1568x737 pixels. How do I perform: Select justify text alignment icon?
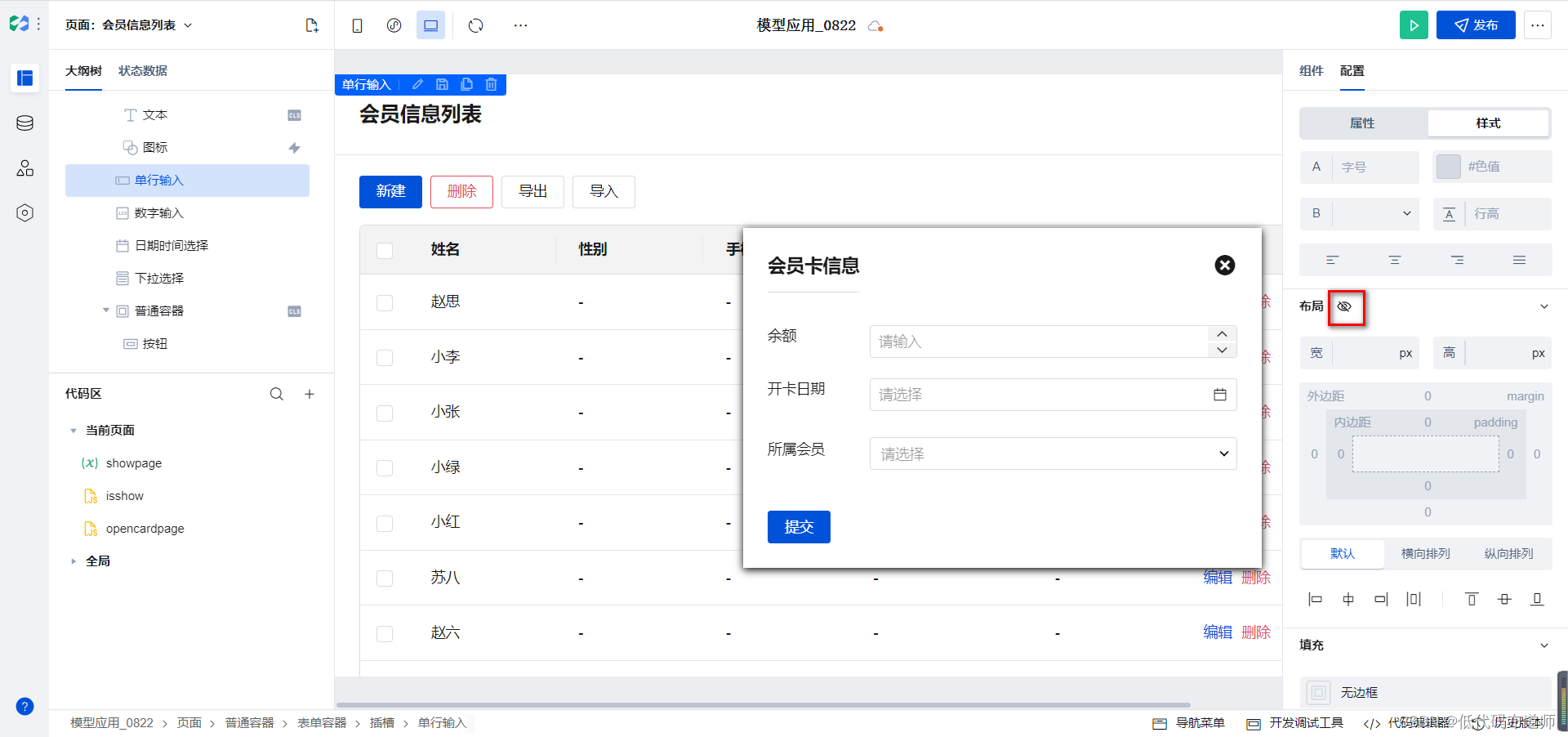pyautogui.click(x=1519, y=260)
